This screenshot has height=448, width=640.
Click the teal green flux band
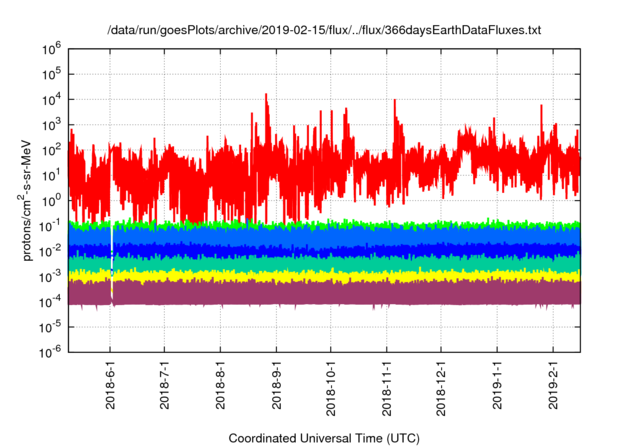click(324, 263)
